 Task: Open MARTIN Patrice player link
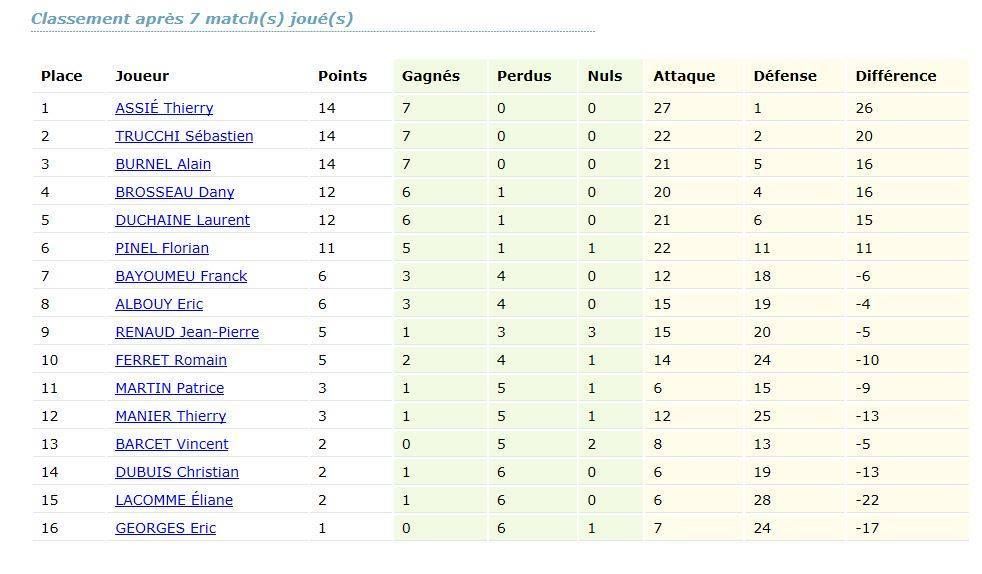[x=169, y=388]
